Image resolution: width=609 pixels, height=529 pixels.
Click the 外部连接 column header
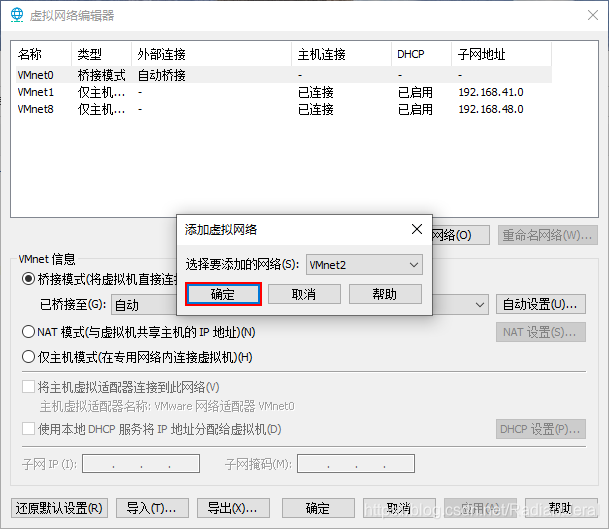211,54
